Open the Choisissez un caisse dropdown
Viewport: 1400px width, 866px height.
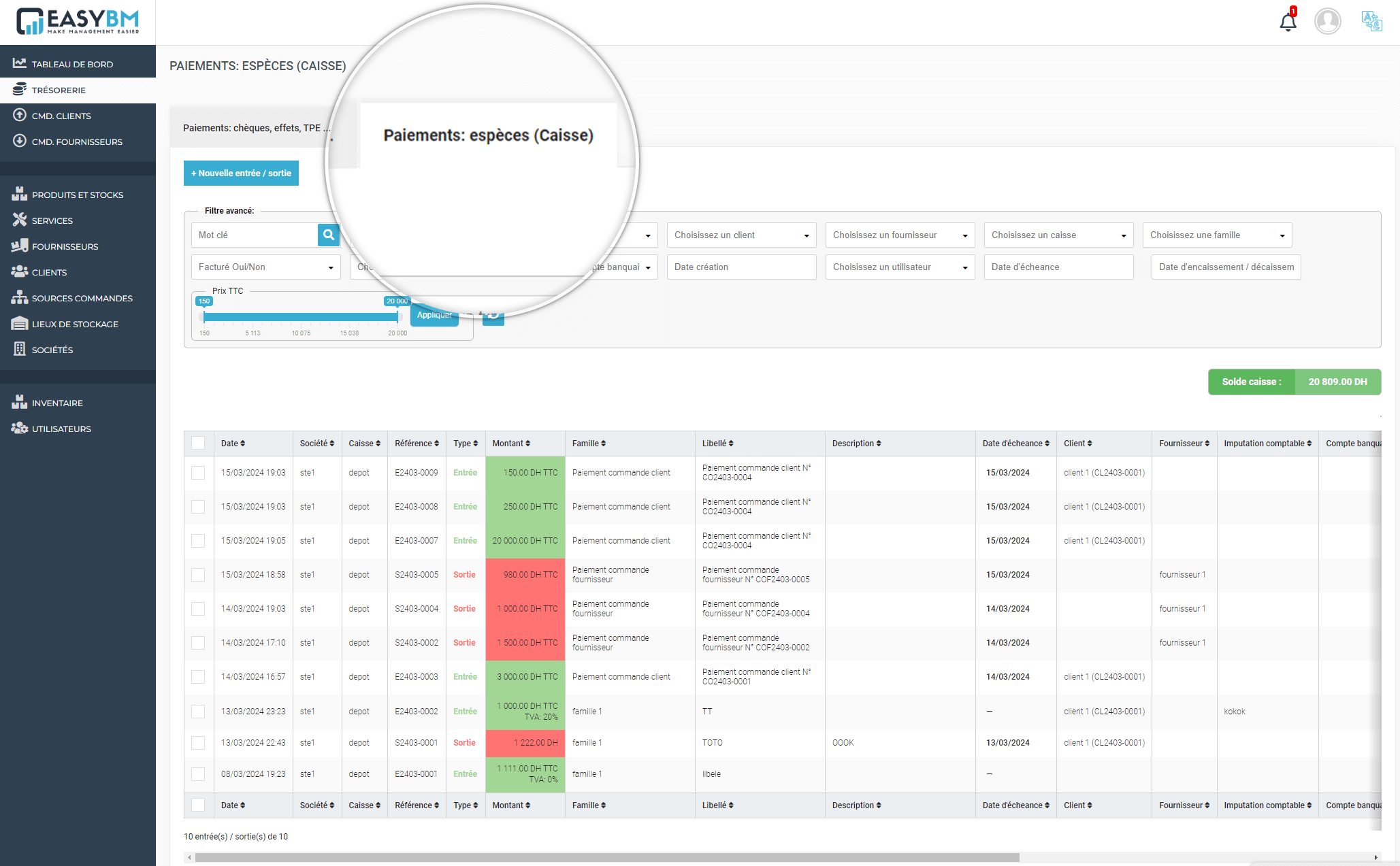click(x=1058, y=235)
